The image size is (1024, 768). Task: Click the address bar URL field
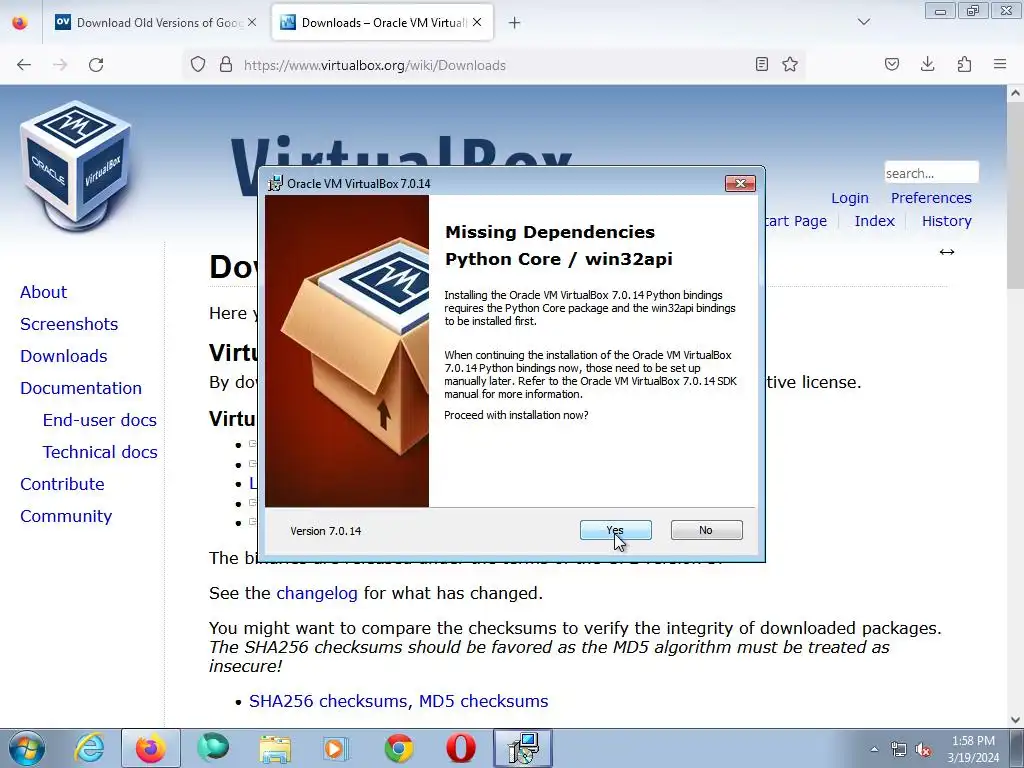[493, 65]
